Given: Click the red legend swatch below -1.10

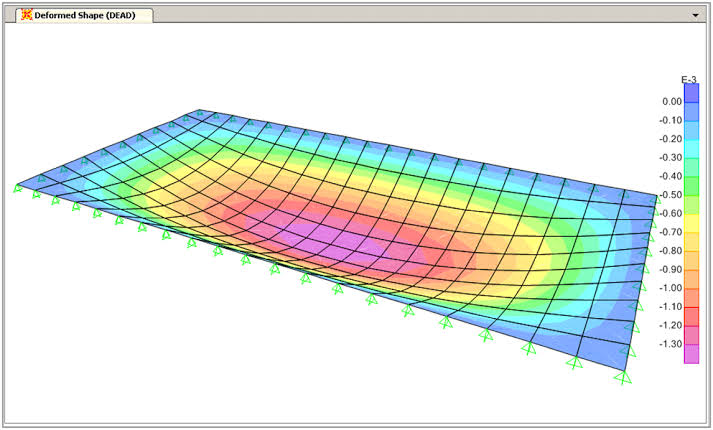Looking at the screenshot, I should 691,317.
